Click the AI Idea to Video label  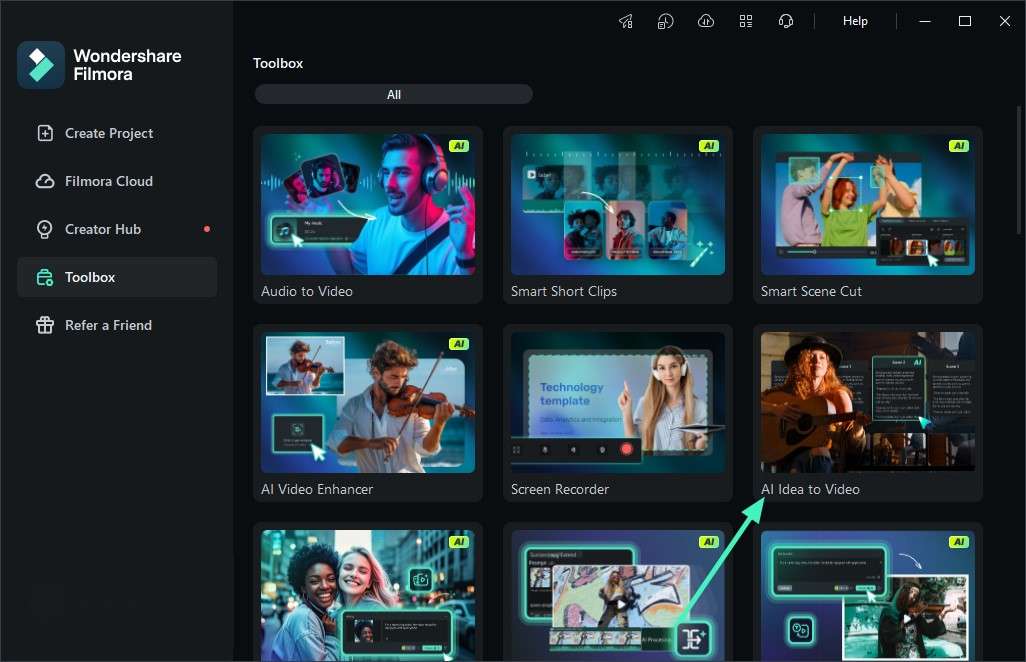click(x=810, y=489)
